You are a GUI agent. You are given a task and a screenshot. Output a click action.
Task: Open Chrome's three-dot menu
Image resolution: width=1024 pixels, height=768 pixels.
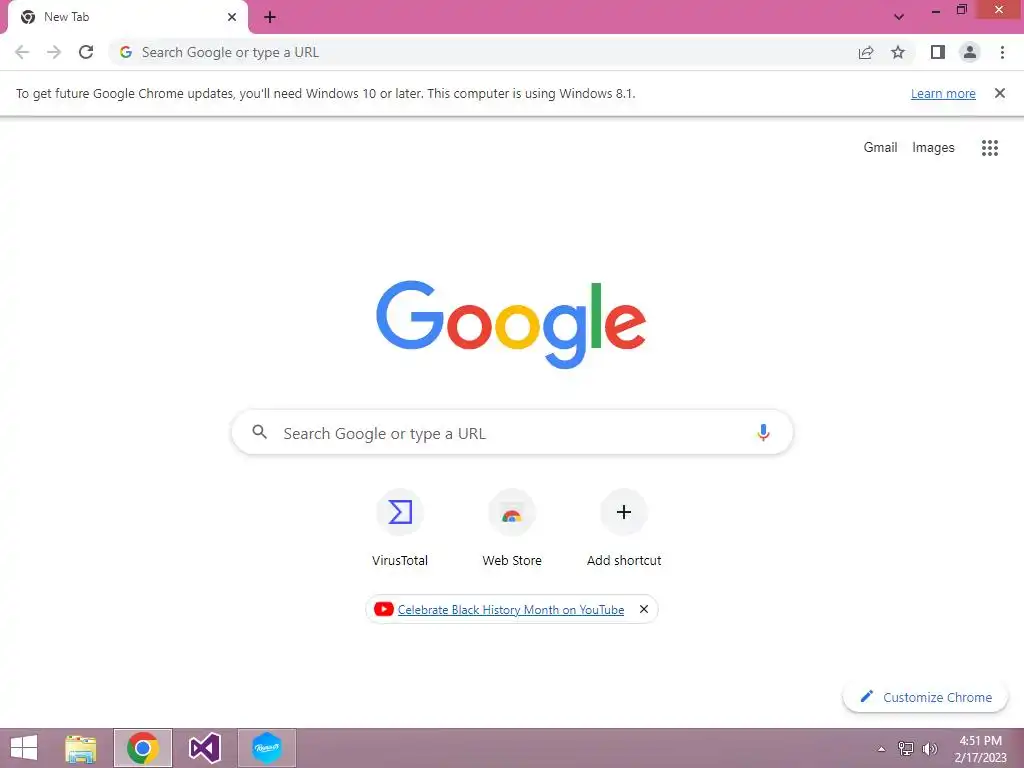(1002, 52)
